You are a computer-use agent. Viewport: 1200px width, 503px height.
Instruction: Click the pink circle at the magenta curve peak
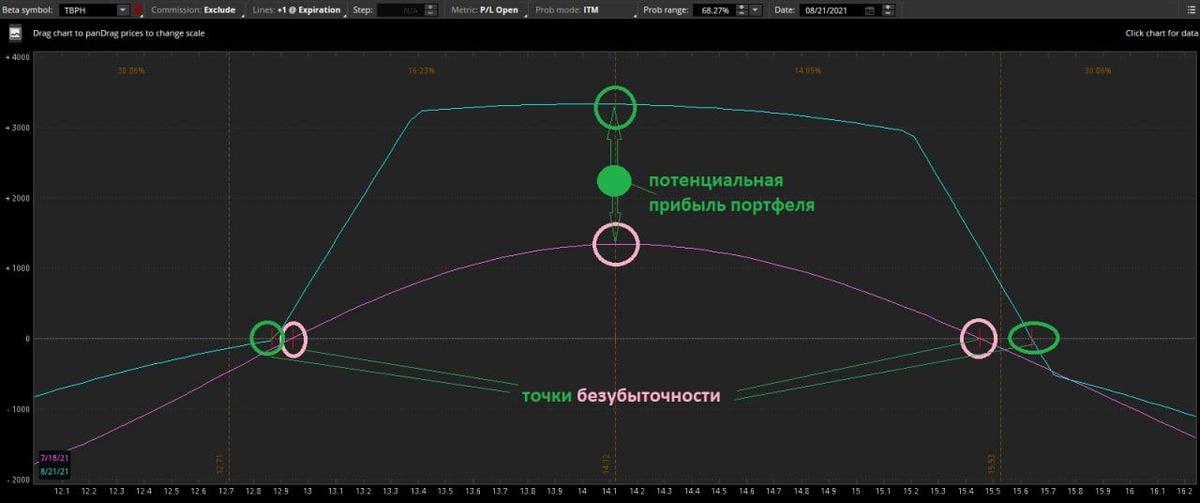coord(615,243)
